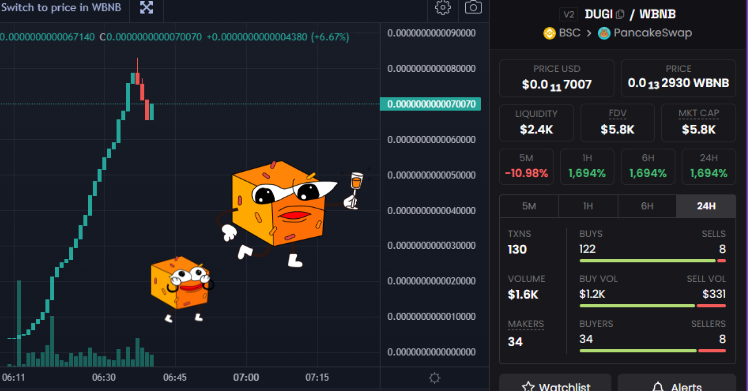Click the TXNS value 130

pyautogui.click(x=517, y=249)
